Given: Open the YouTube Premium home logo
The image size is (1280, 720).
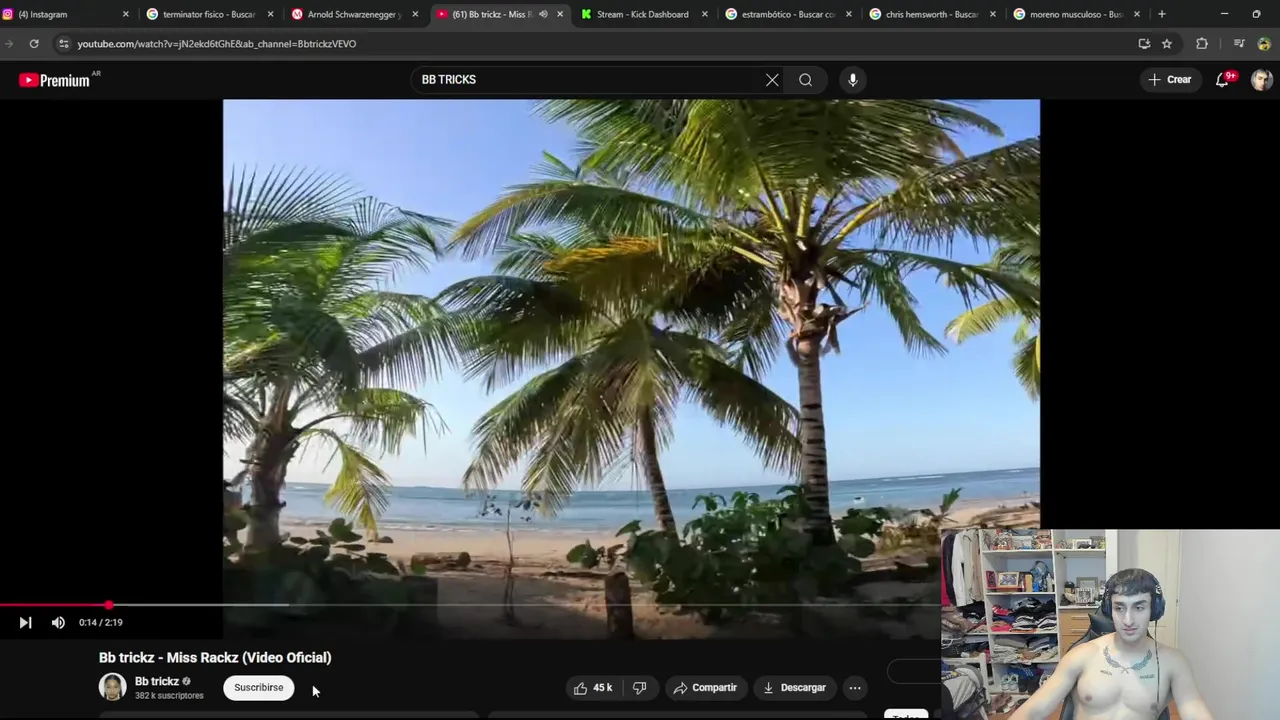Looking at the screenshot, I should tap(55, 80).
